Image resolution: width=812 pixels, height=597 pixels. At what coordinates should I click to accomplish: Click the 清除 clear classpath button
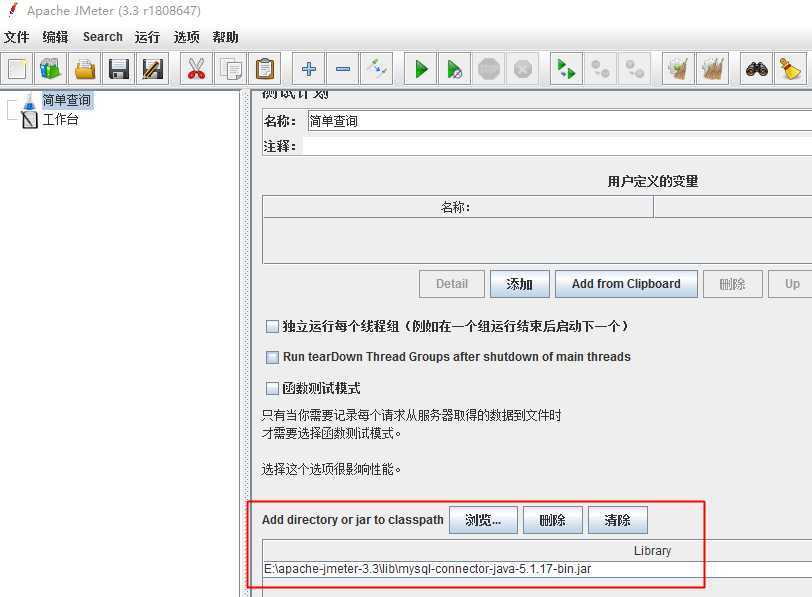click(x=618, y=520)
